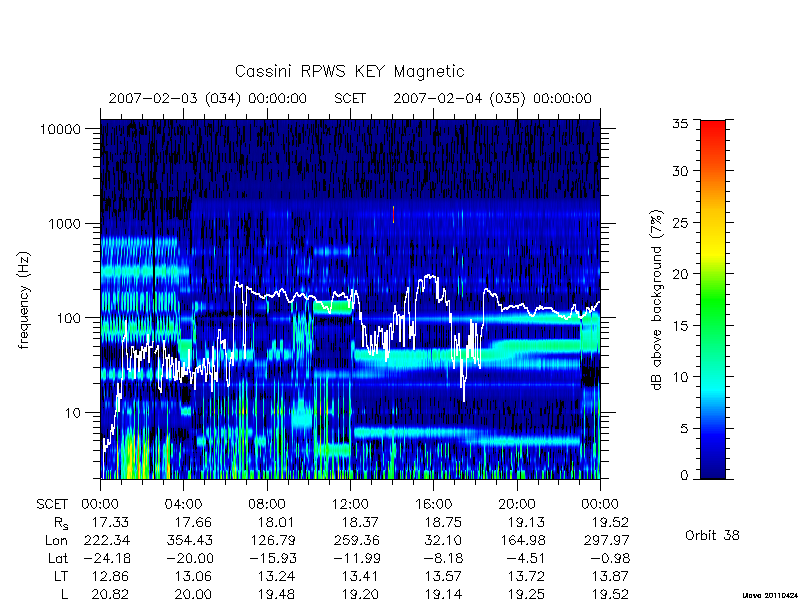The height and width of the screenshot is (600, 800).
Task: Click the "20:00" time label
Action: tap(516, 505)
